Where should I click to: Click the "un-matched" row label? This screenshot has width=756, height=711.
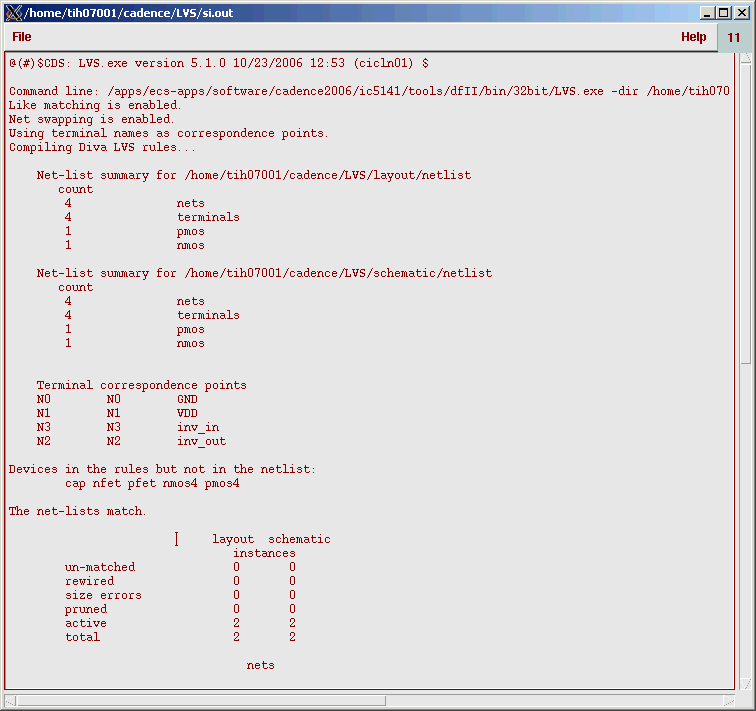coord(100,567)
